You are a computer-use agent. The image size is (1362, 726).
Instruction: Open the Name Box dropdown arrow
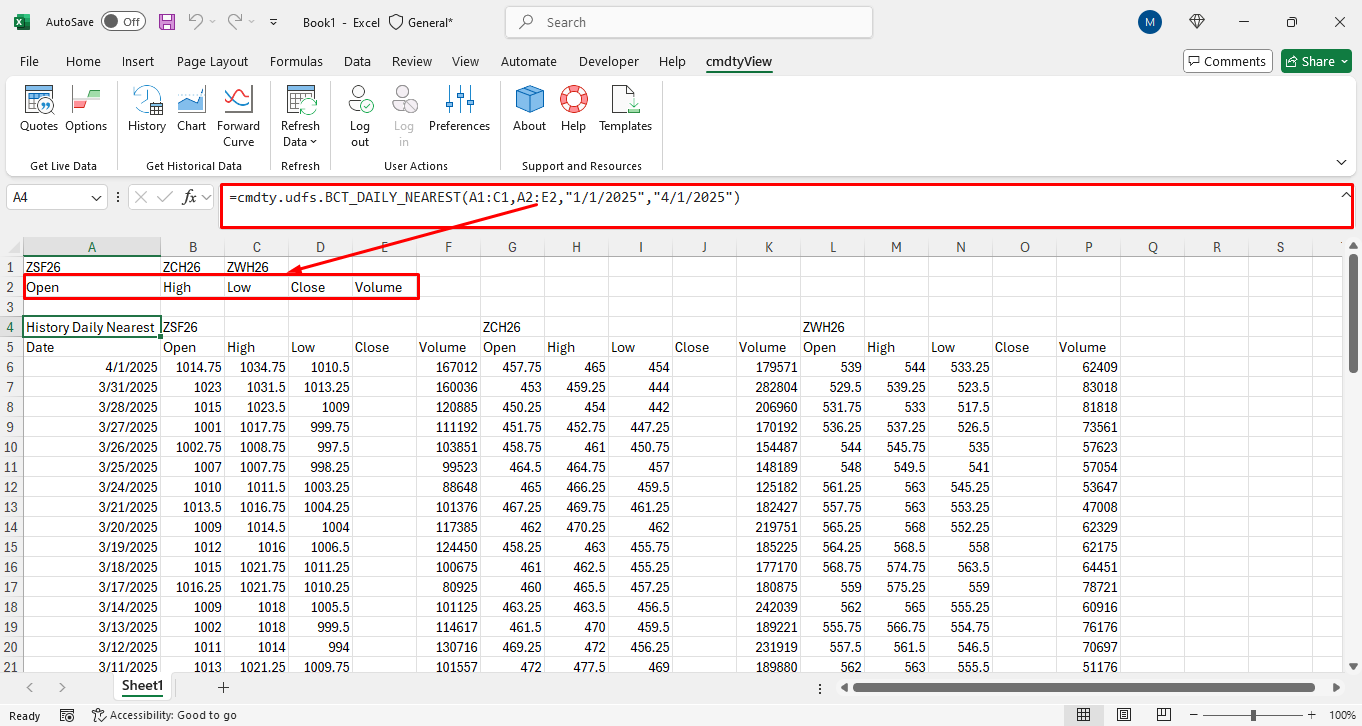click(97, 198)
